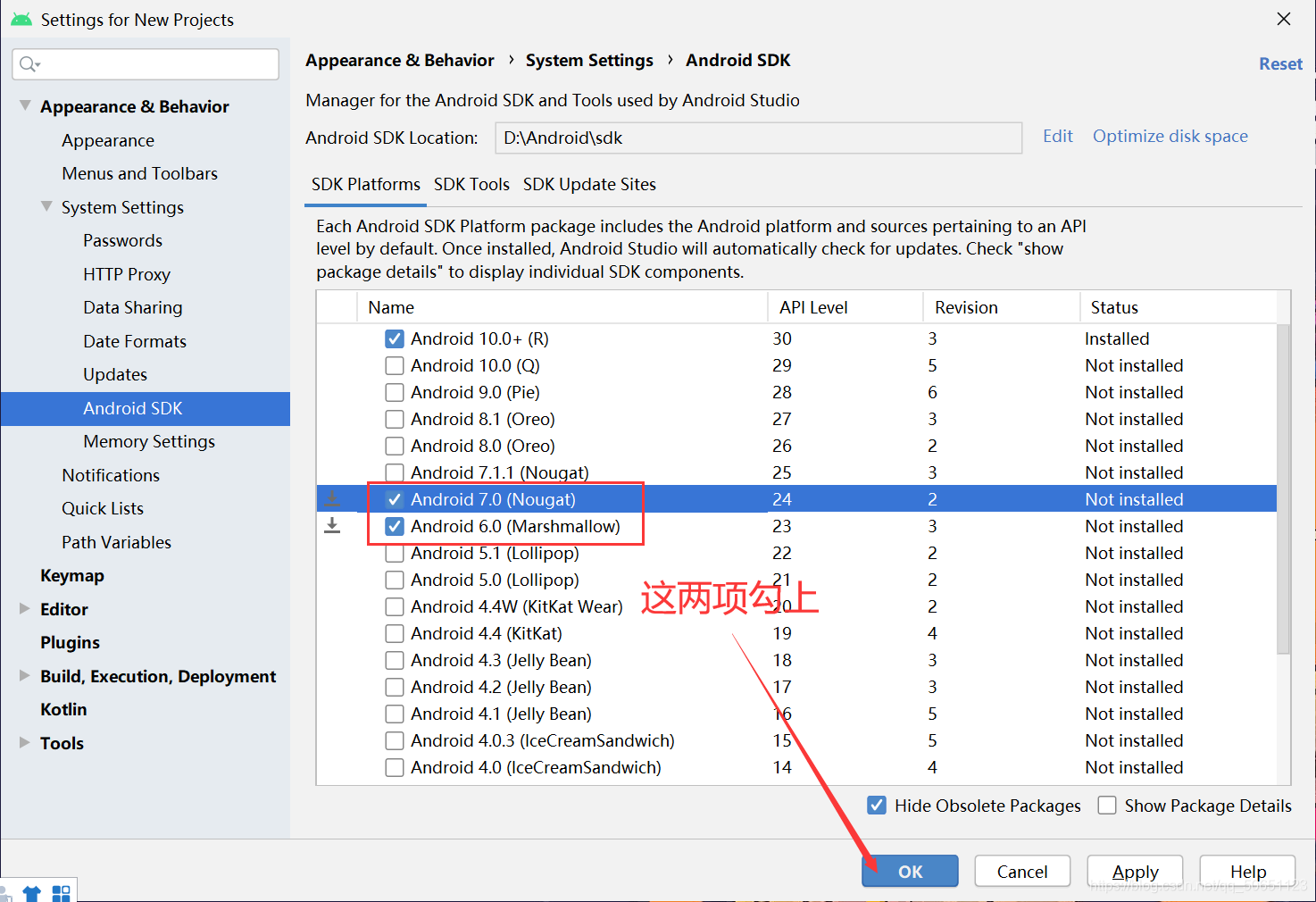This screenshot has width=1316, height=902.
Task: Select Passwords in System Settings
Action: (123, 240)
